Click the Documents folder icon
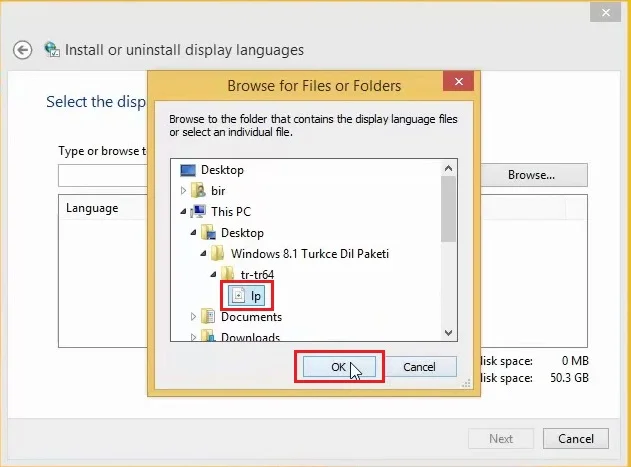This screenshot has height=467, width=631. (x=208, y=316)
